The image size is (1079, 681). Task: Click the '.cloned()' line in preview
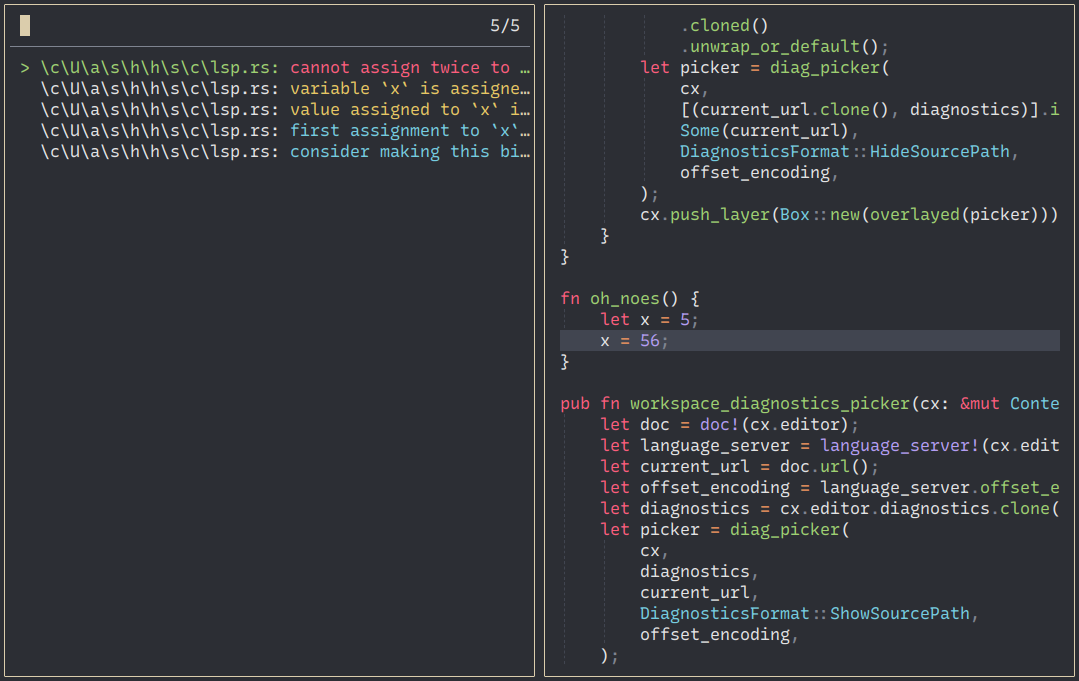[x=724, y=25]
